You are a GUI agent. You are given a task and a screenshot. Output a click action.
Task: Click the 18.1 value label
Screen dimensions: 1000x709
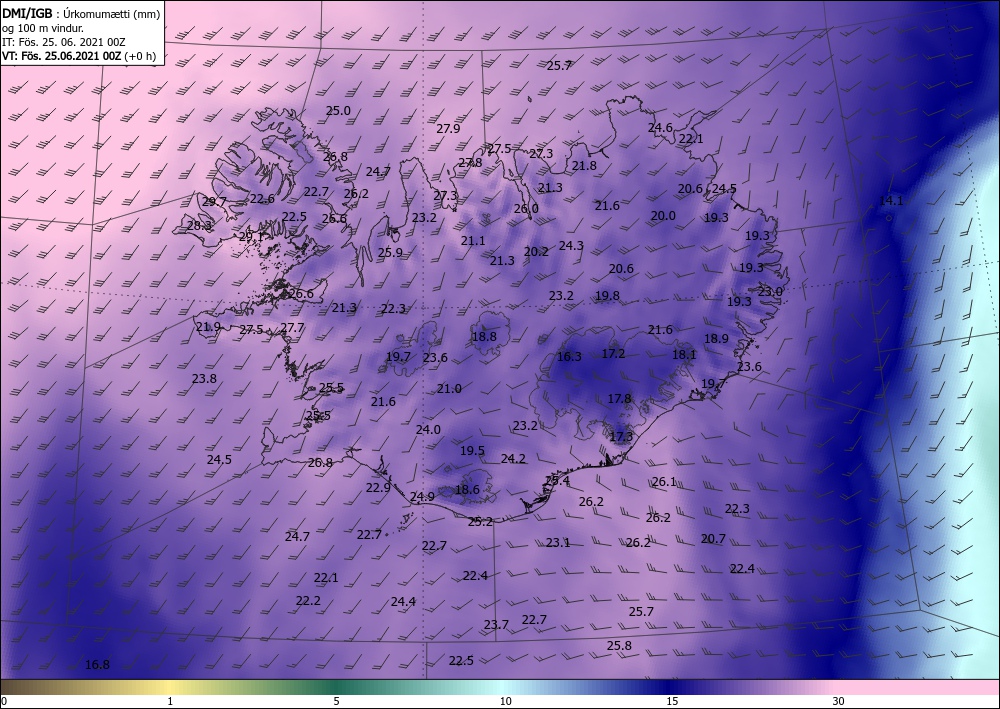tap(684, 354)
